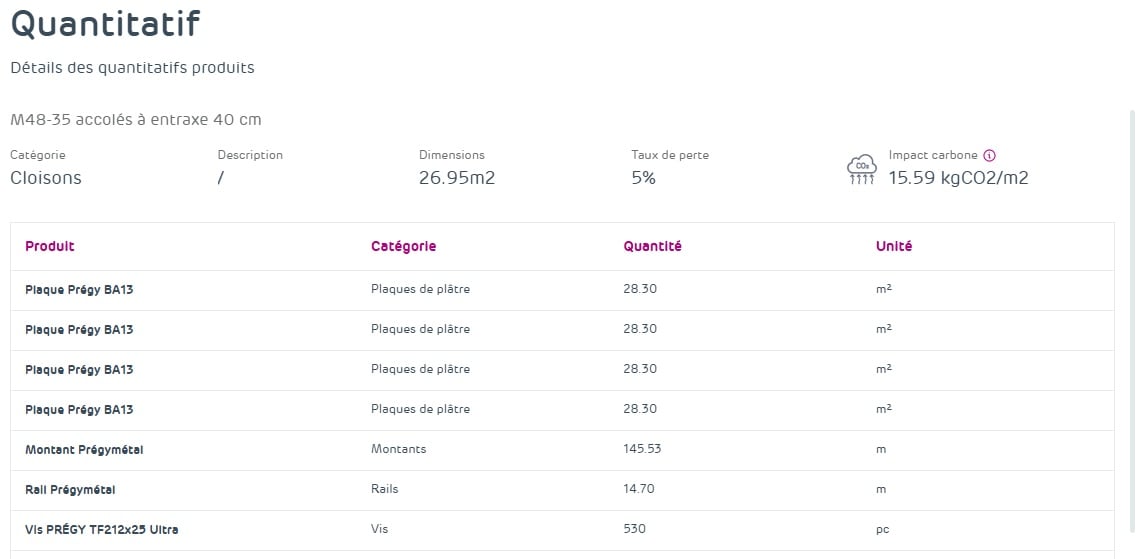
Task: Click the 145.53 quantity cell
Action: click(642, 450)
